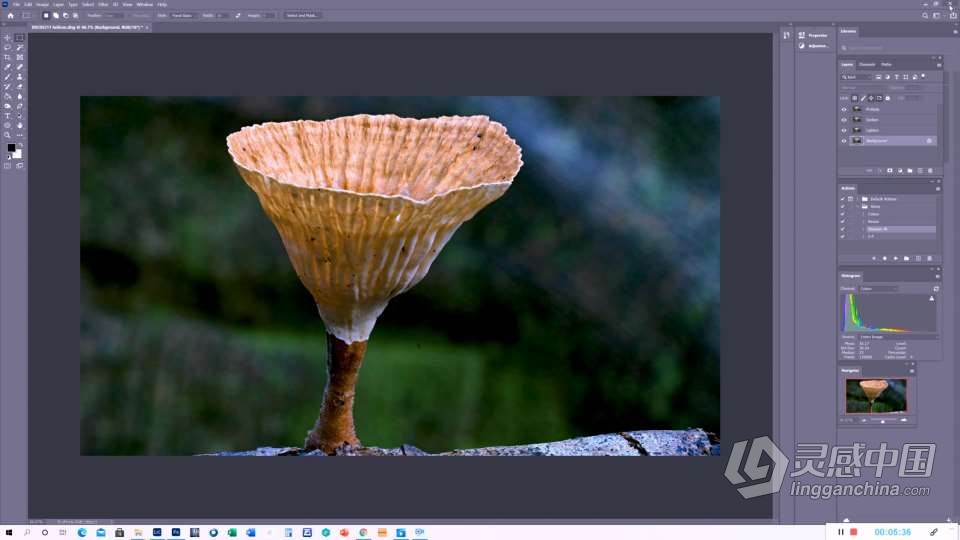This screenshot has width=960, height=540.
Task: Select the Dodge tool
Action: [x=7, y=107]
